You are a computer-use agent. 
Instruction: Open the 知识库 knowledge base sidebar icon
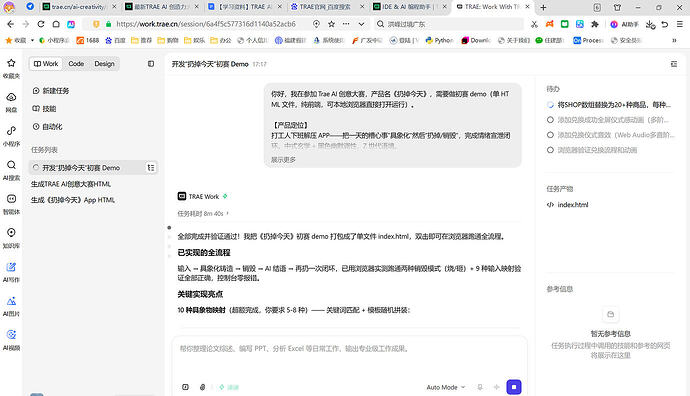pyautogui.click(x=11, y=237)
